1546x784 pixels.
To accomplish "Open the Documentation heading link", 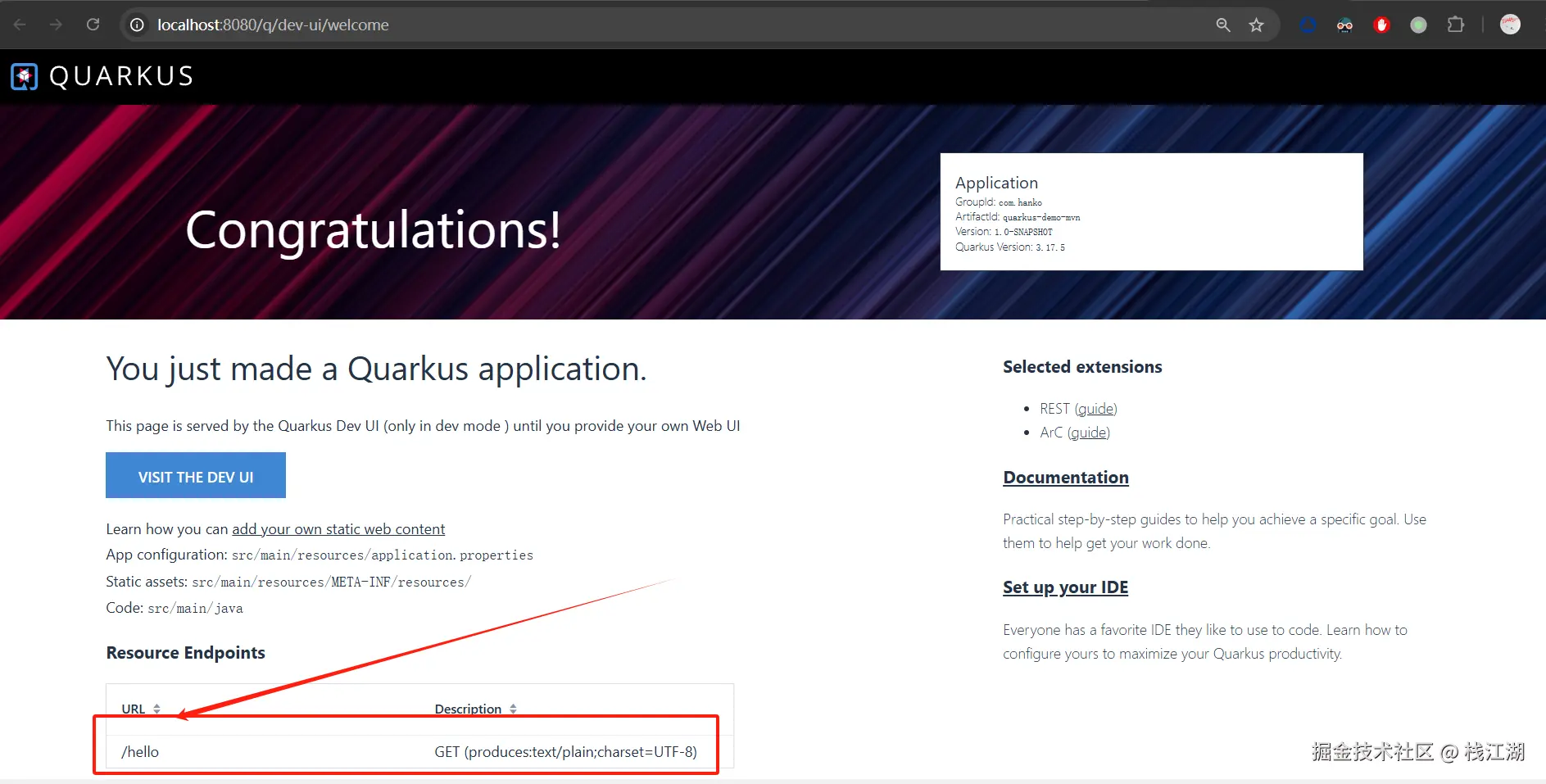I will pos(1066,478).
